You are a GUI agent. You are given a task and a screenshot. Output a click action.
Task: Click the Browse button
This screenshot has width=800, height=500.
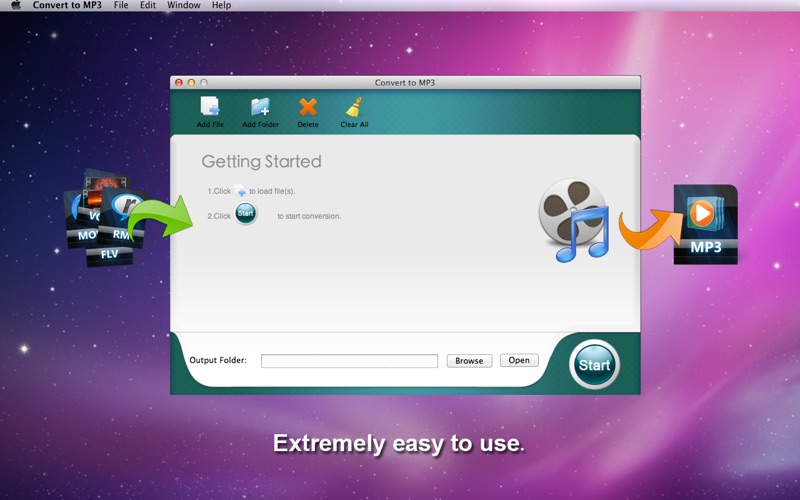(x=469, y=361)
